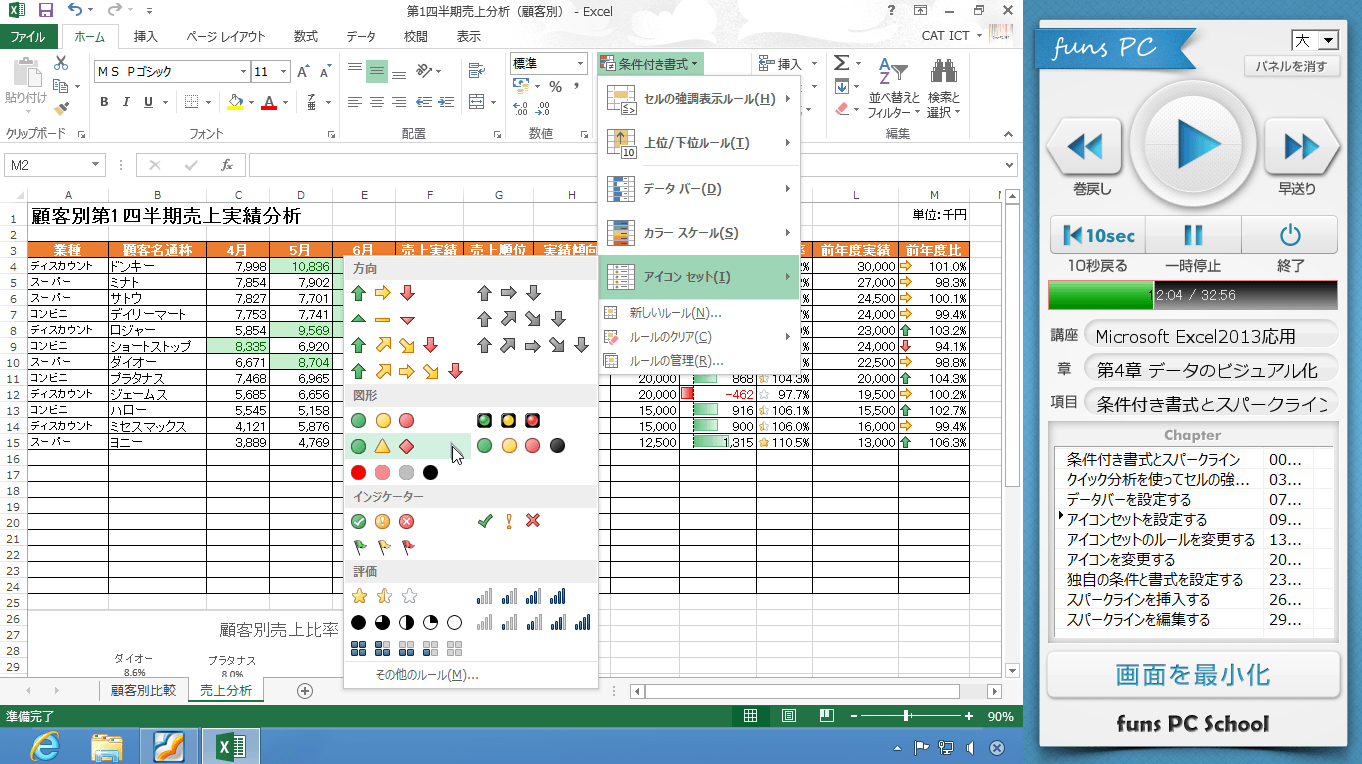Click the 画面を最小化 button

[1192, 674]
